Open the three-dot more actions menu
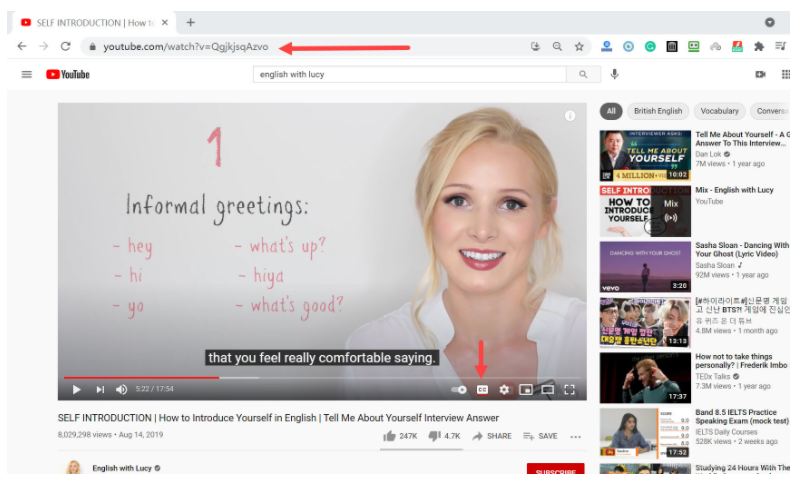812x479 pixels. (575, 436)
